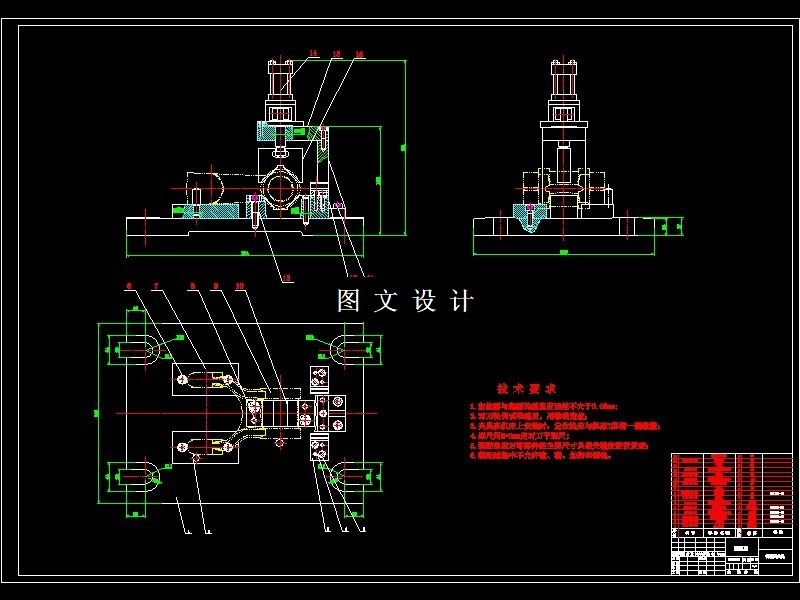Click part callout number 10
Viewport: 800px width, 600px height.
240,286
